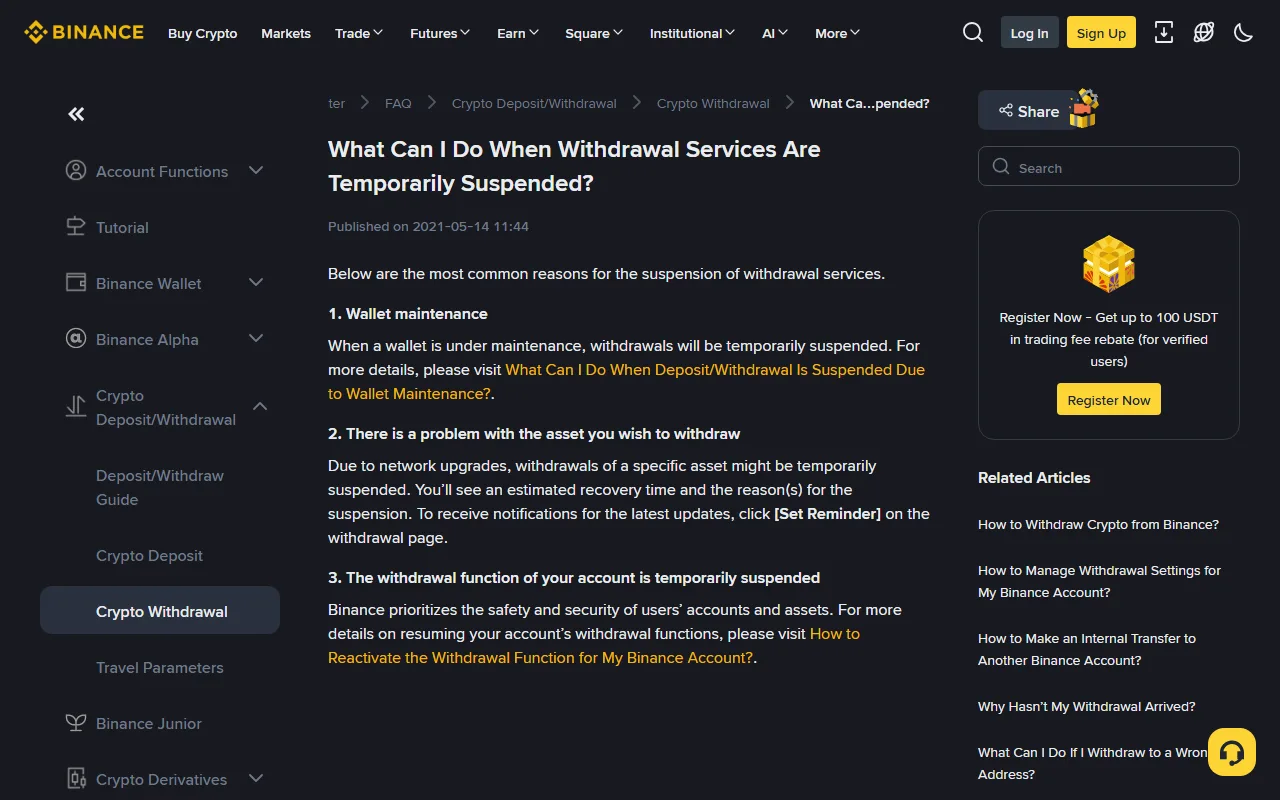Click the Crypto Withdrawal breadcrumb
Screen dimensions: 1280x800
pyautogui.click(x=713, y=103)
